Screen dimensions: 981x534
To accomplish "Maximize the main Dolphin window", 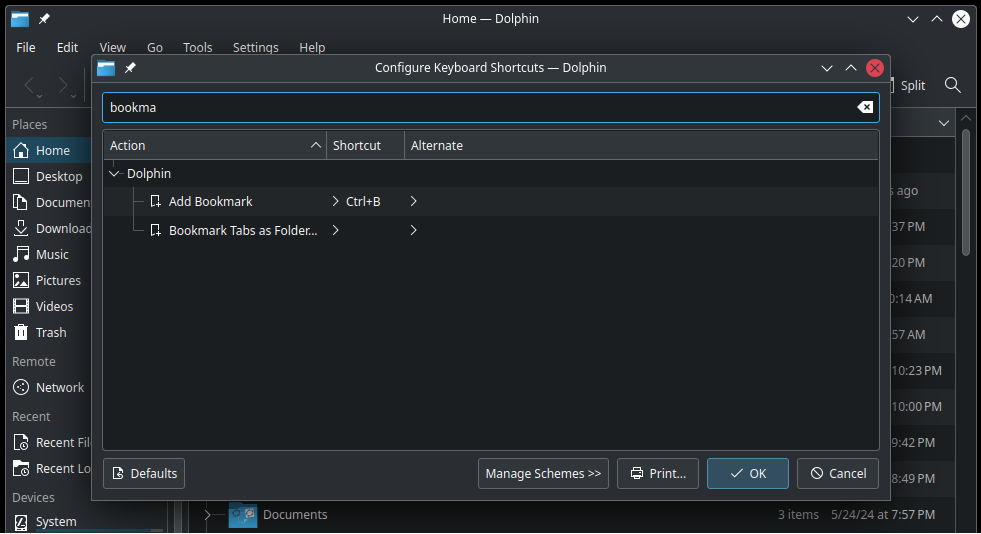I will [x=937, y=19].
